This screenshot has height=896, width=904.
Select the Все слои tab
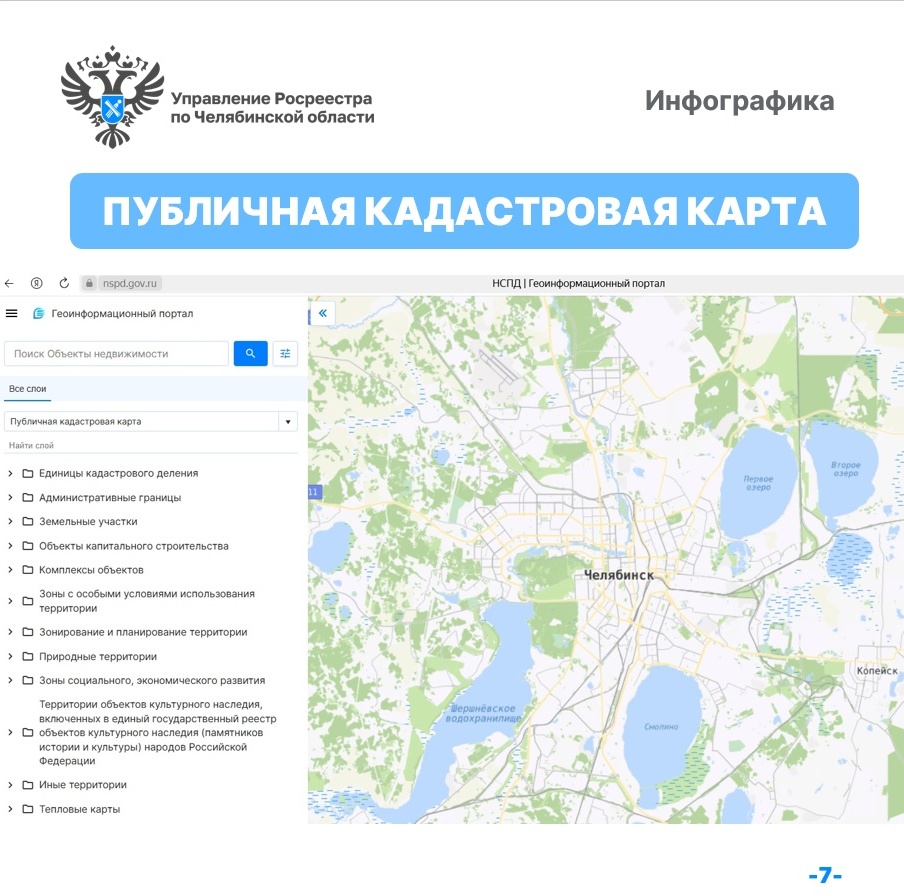coord(27,389)
